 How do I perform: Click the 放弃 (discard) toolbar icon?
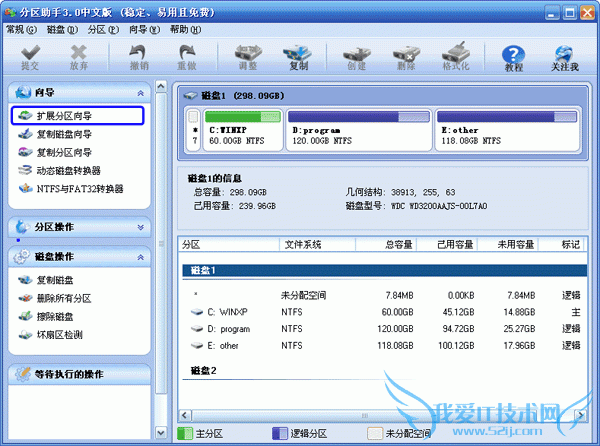(x=78, y=57)
